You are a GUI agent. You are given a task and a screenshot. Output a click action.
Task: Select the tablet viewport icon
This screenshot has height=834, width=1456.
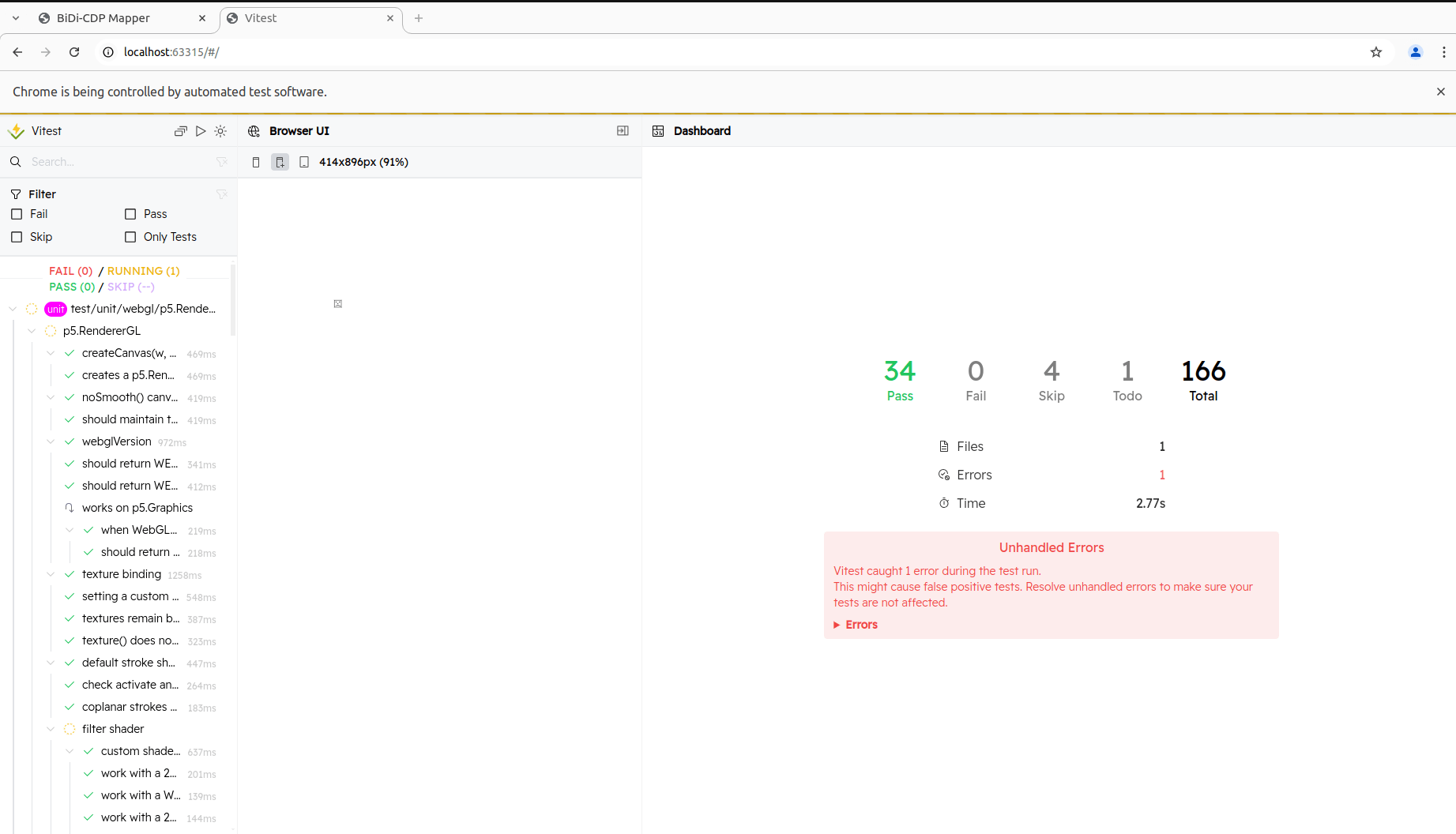coord(304,163)
